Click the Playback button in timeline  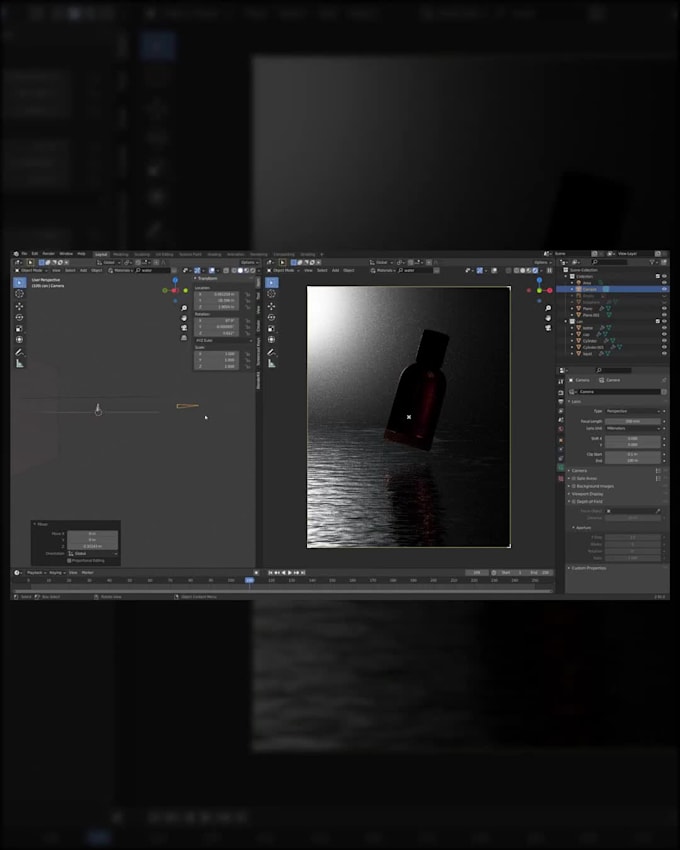[35, 572]
